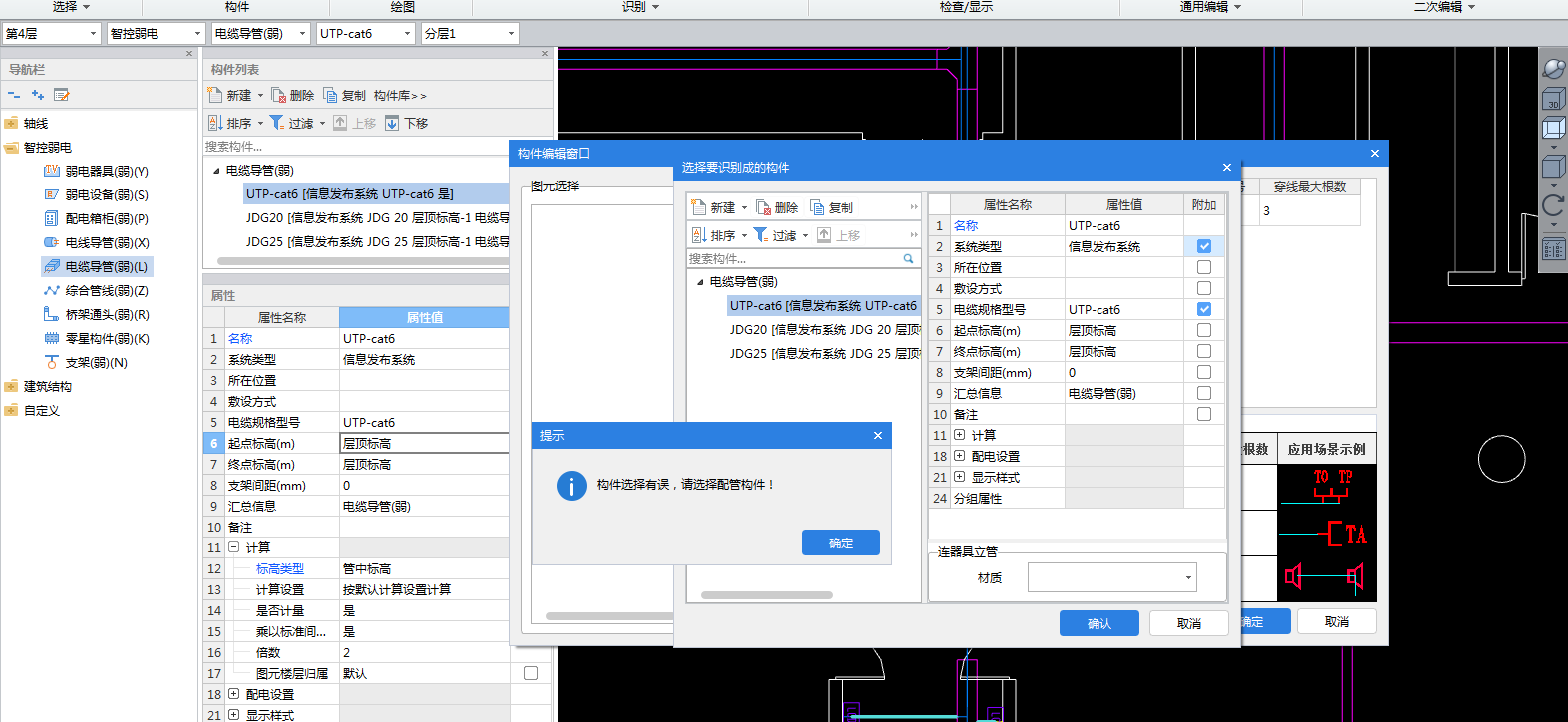
Task: Click the 复制 icon in 构件列表 panel
Action: tap(330, 95)
